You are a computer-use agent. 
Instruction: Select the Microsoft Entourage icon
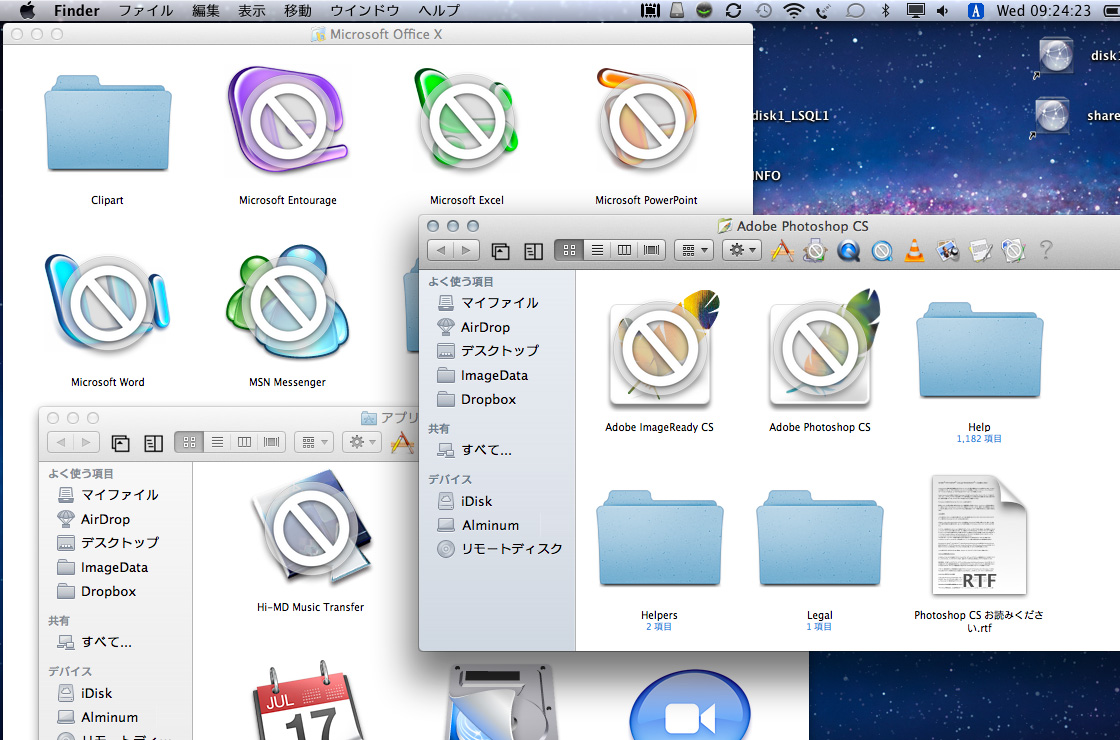[288, 120]
